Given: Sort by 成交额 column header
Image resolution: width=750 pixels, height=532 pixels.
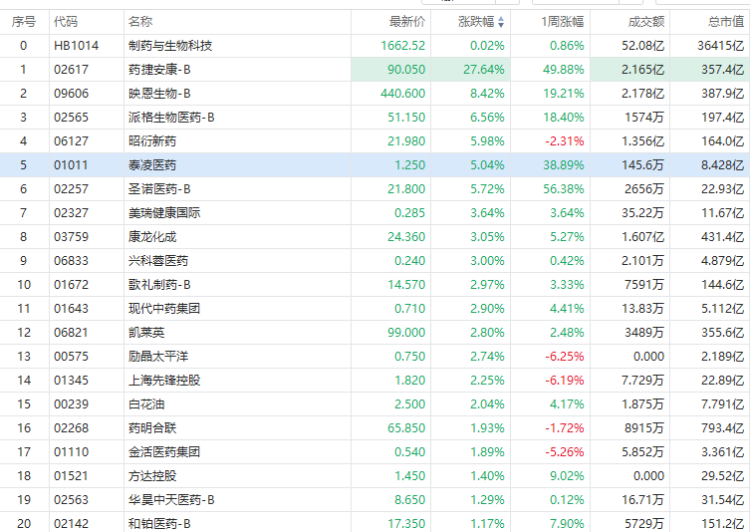Looking at the screenshot, I should (x=645, y=22).
